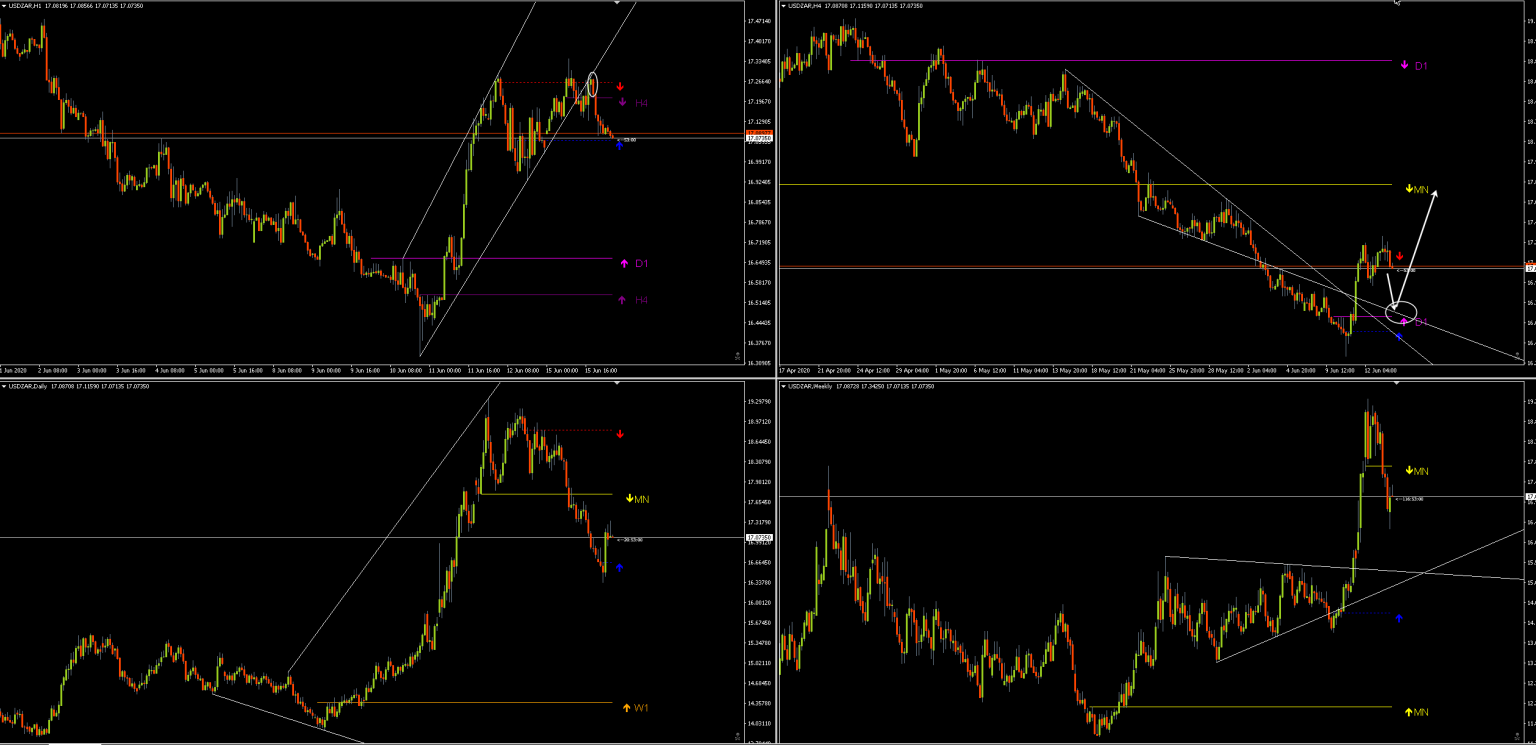Click the lower H4 text label on H1 chart
Viewport: 1536px width, 745px height.
point(642,300)
